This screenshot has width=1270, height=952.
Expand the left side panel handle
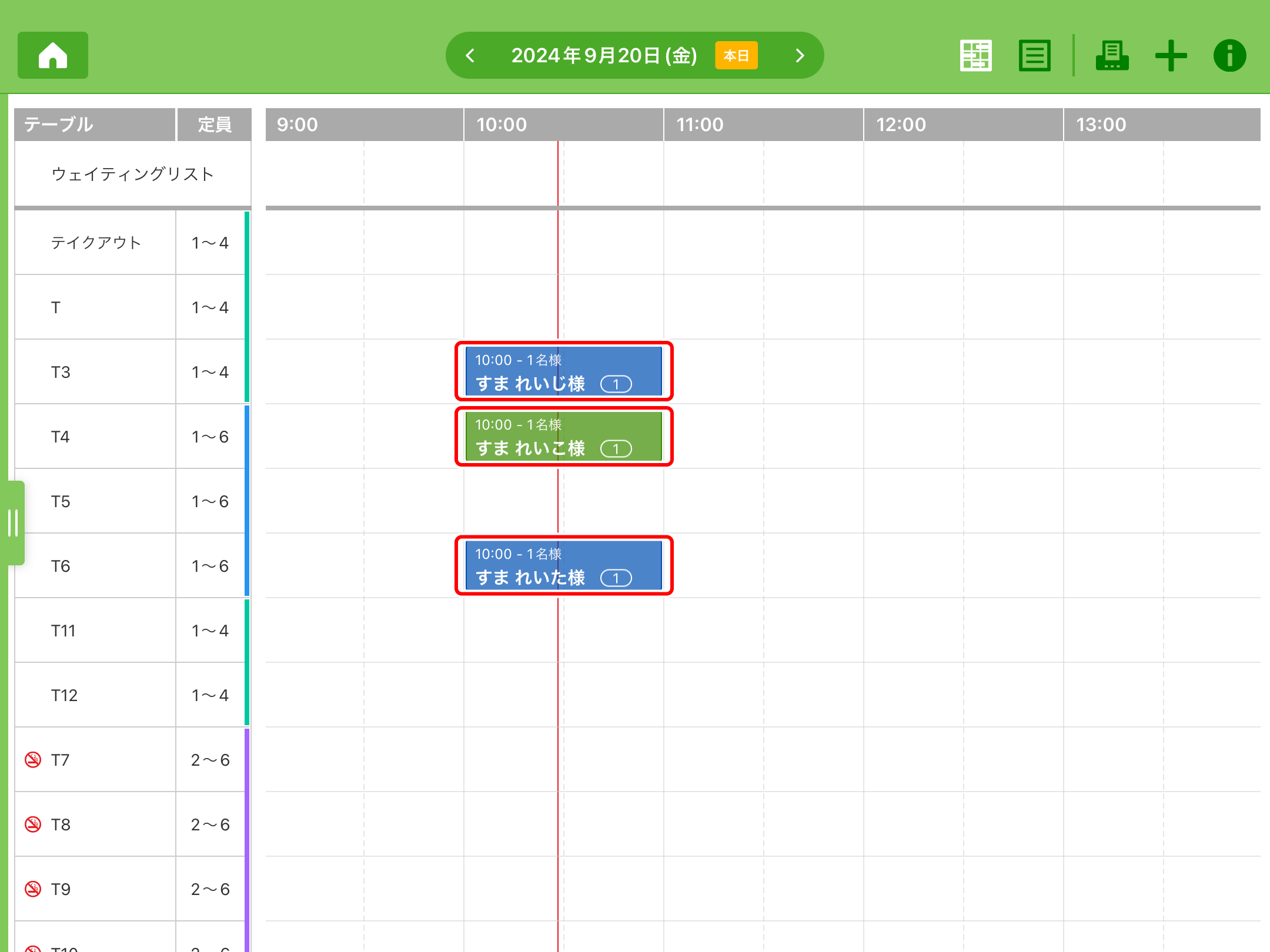point(14,523)
